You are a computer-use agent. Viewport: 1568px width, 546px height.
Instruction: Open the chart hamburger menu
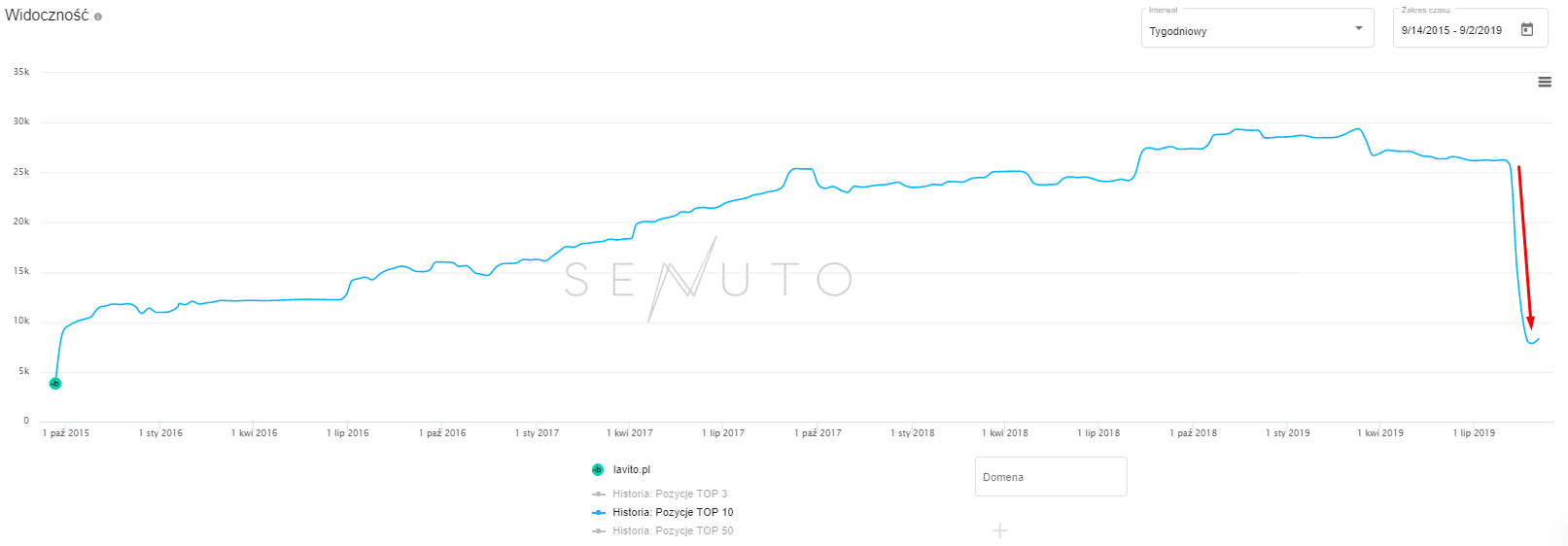click(x=1545, y=82)
